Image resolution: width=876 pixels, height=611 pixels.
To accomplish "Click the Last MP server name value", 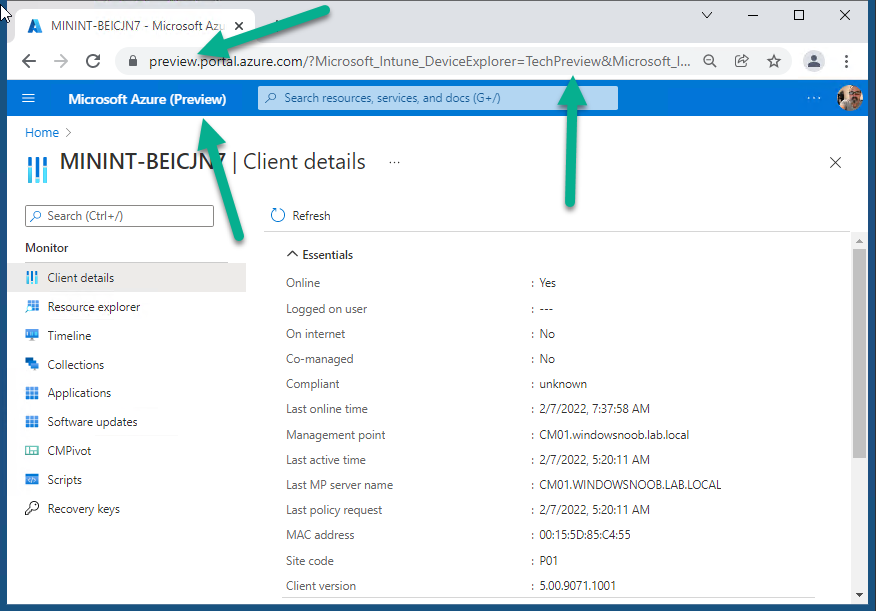I will (630, 484).
